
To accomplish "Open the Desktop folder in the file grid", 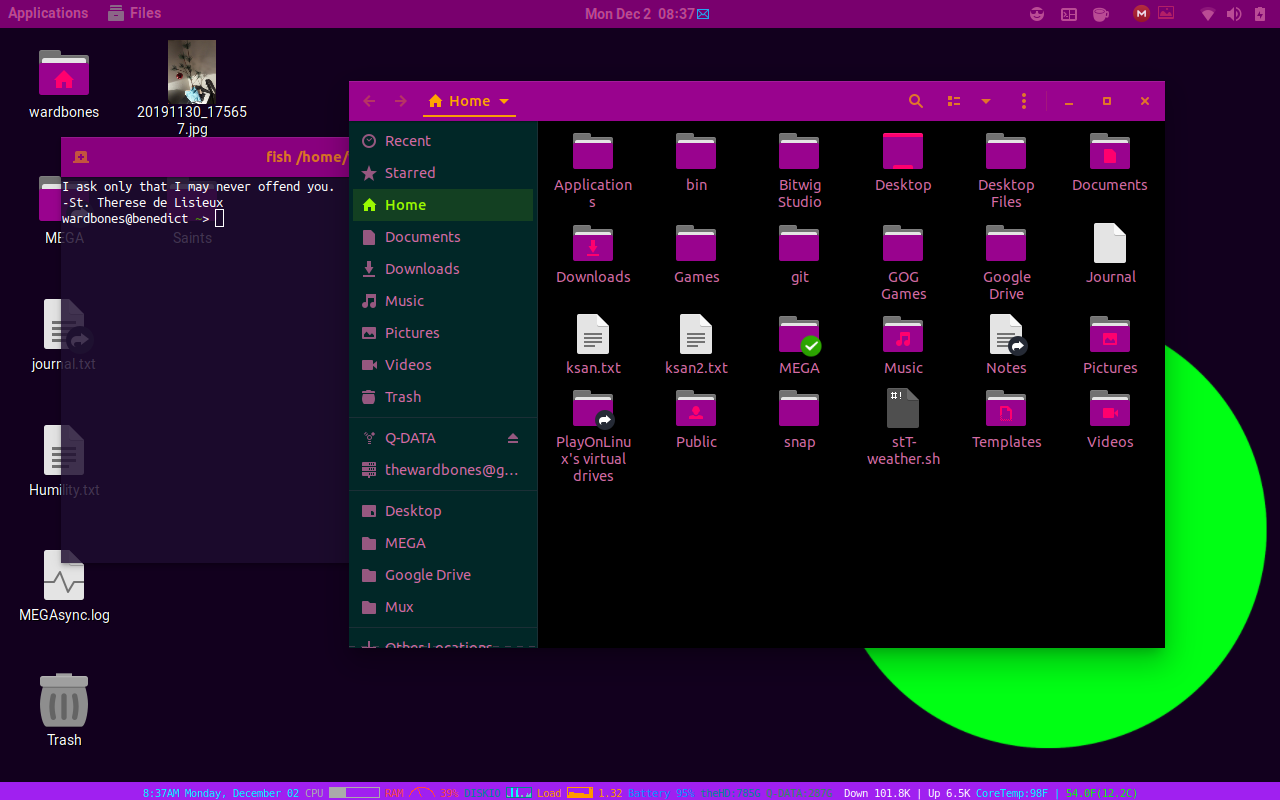I will 903,162.
